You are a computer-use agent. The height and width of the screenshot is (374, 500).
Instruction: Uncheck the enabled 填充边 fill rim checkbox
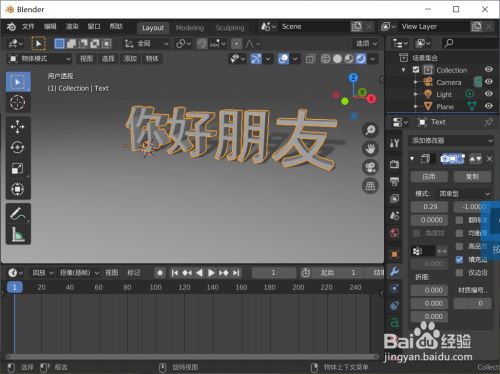459,259
